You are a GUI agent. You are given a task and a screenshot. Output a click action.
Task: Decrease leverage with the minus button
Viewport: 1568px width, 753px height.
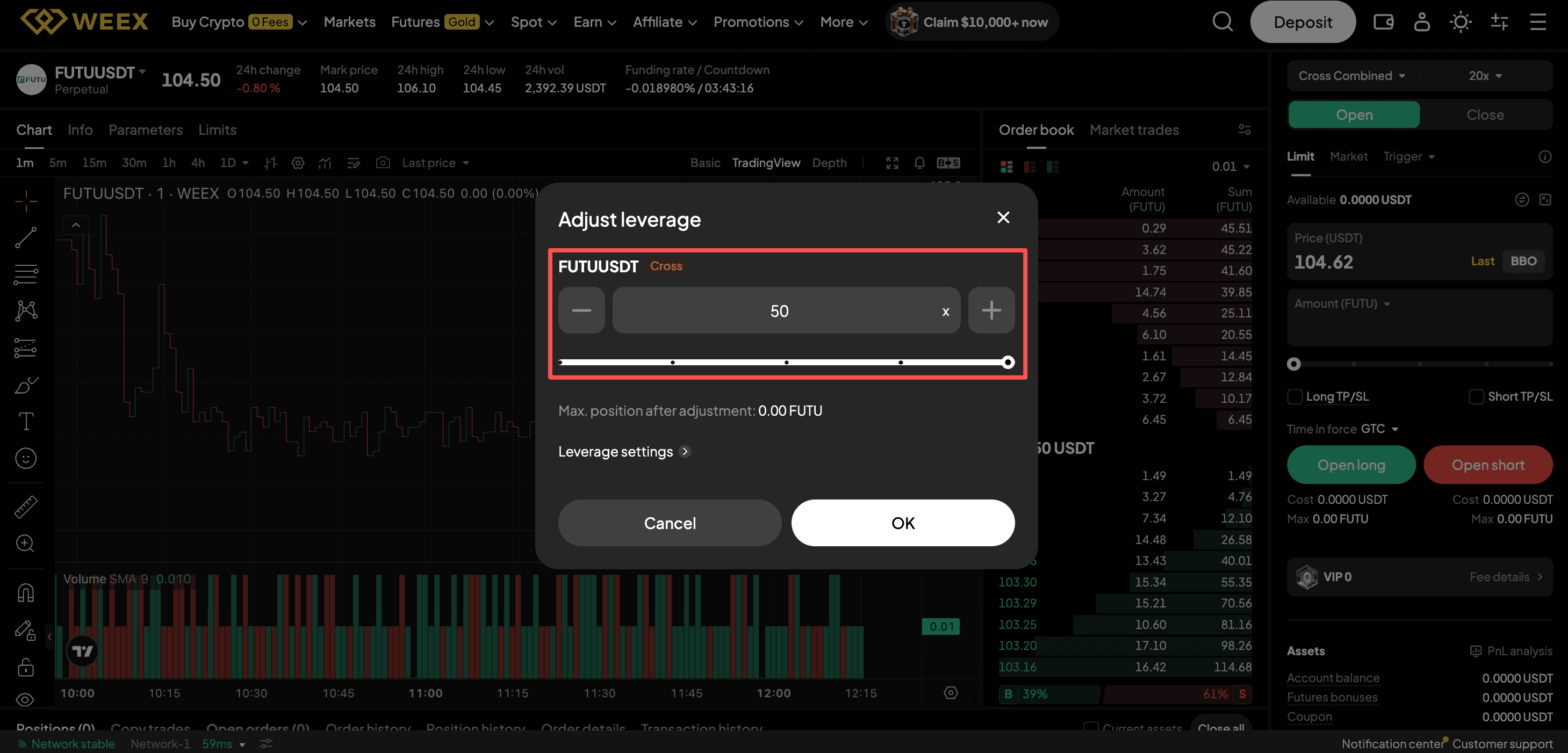(581, 310)
